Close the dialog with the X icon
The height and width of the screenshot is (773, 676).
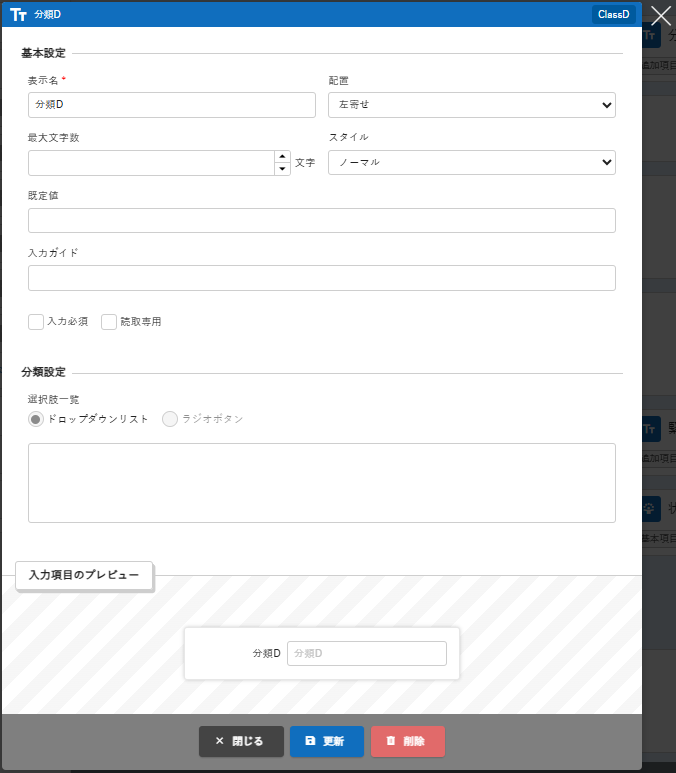click(x=660, y=15)
